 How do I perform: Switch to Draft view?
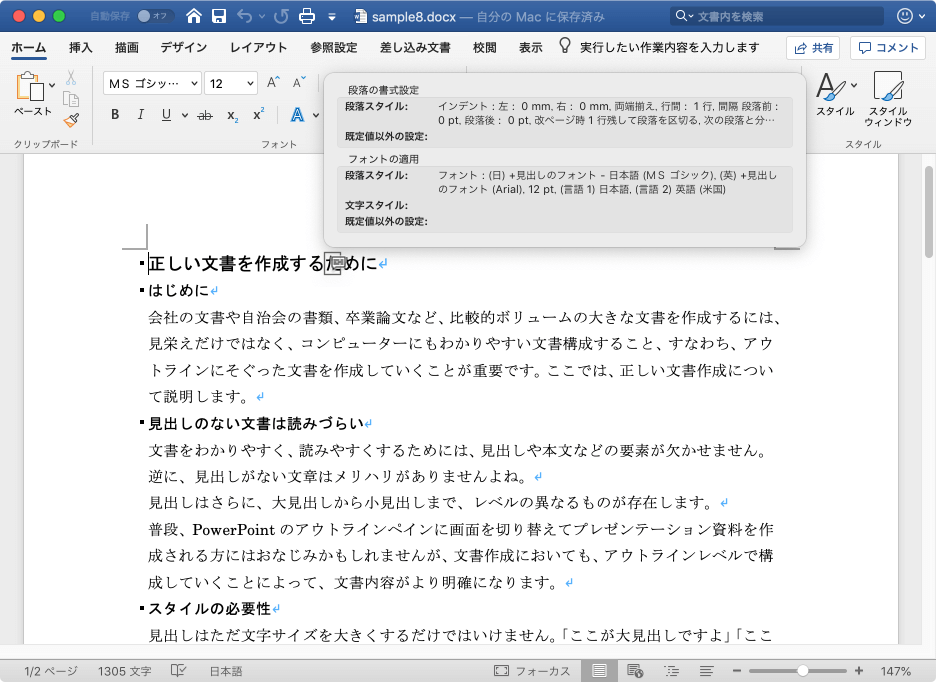coord(707,671)
